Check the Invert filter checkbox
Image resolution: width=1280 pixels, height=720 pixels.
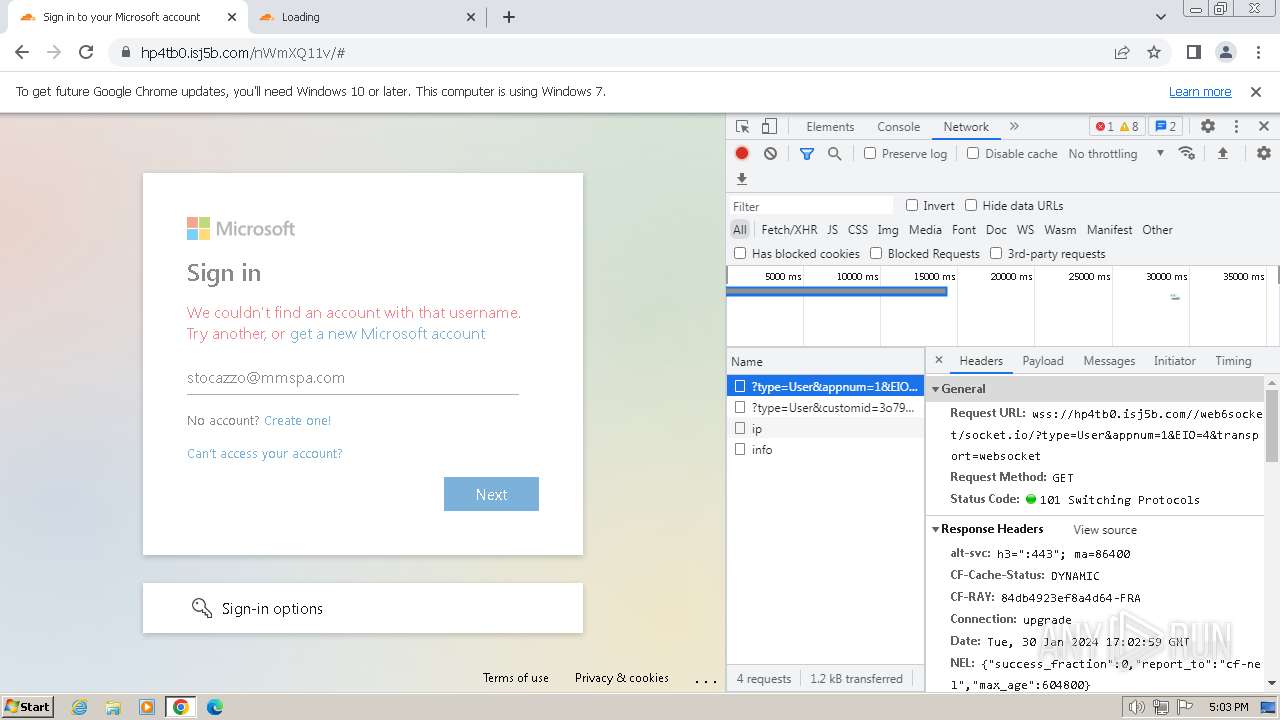pos(912,205)
